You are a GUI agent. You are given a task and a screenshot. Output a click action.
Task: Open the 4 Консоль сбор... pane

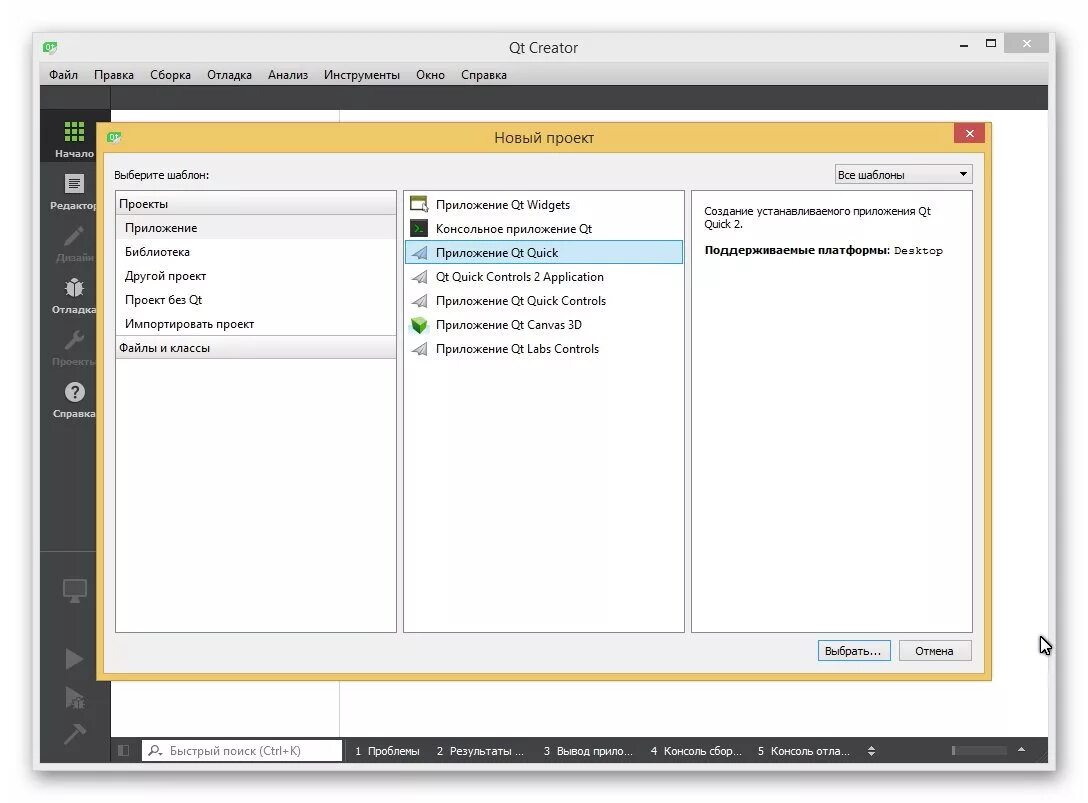[696, 751]
